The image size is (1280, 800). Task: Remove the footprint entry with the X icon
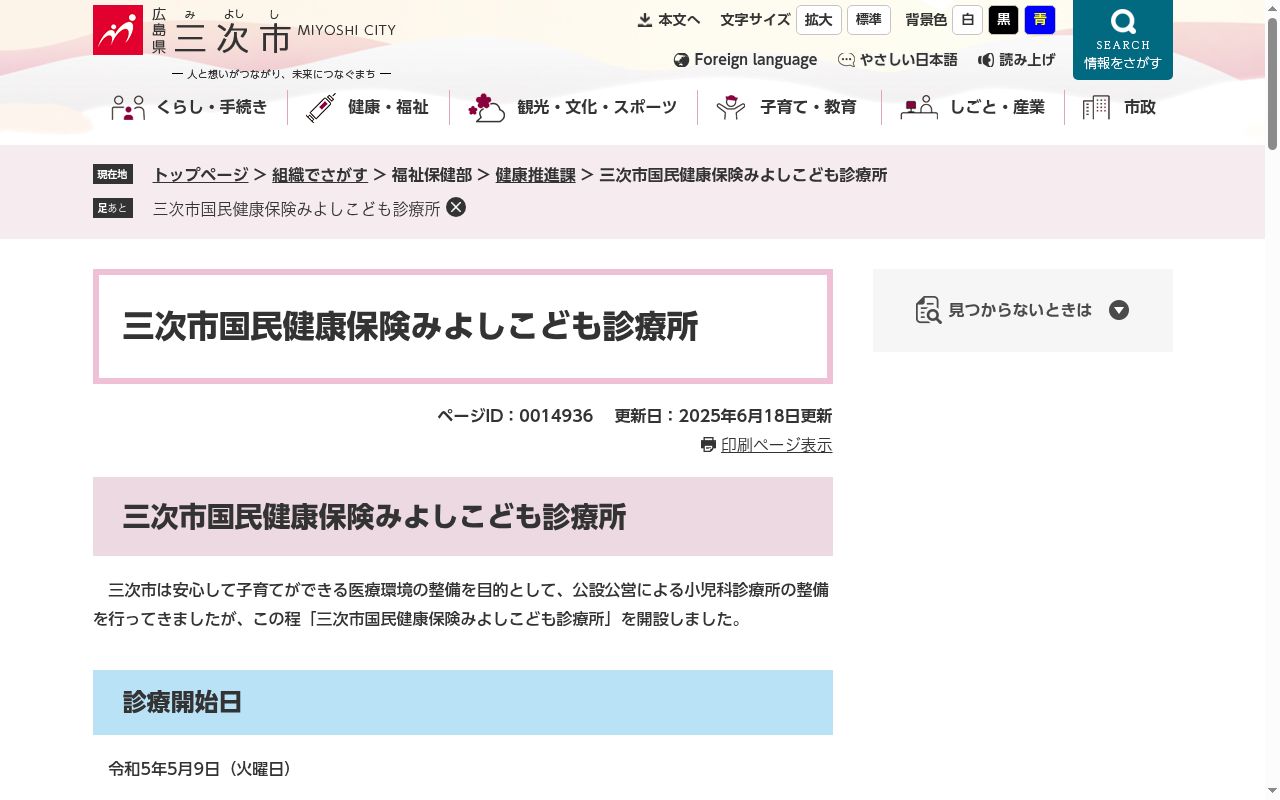point(456,207)
